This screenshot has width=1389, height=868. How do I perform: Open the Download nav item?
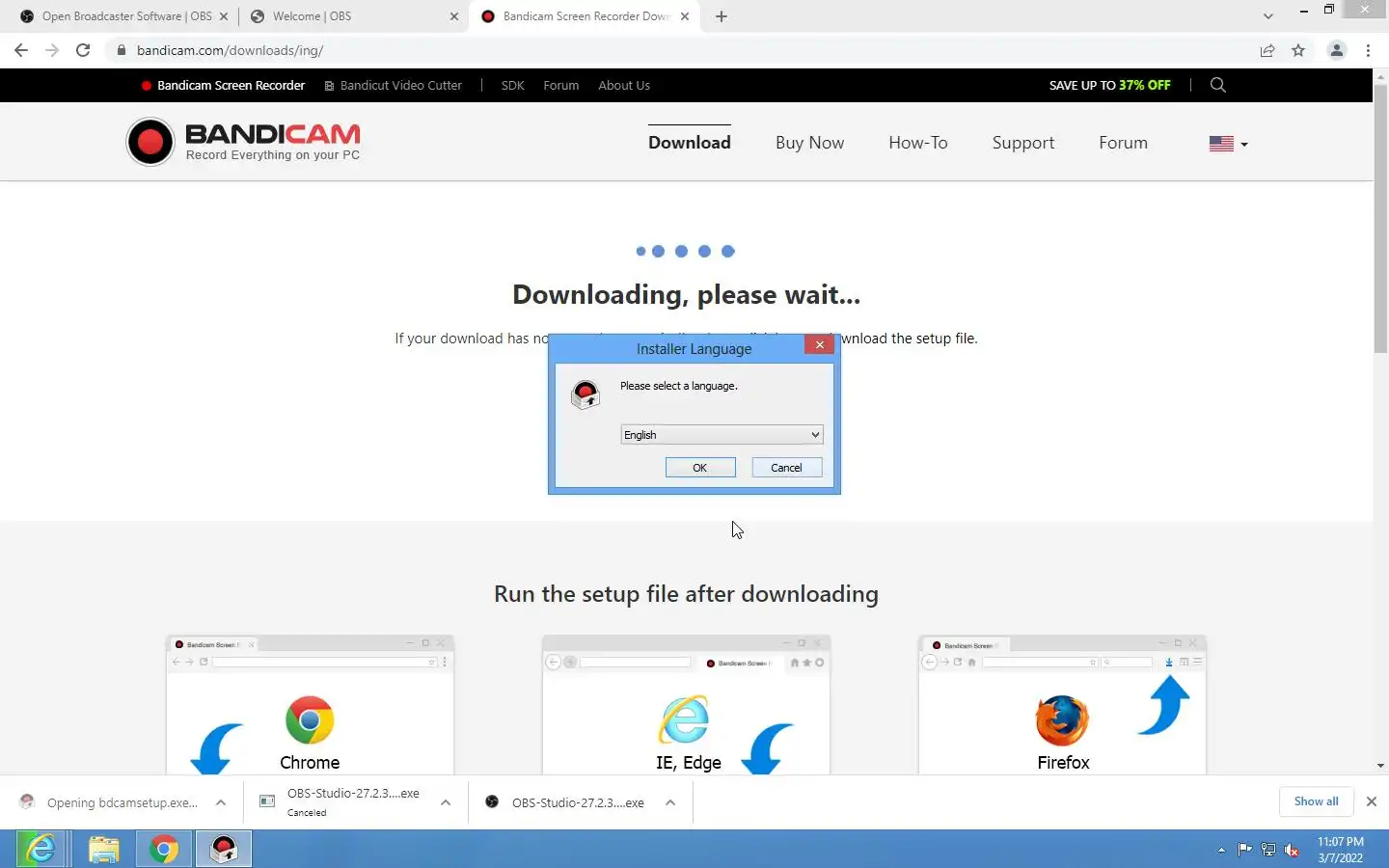tap(690, 143)
